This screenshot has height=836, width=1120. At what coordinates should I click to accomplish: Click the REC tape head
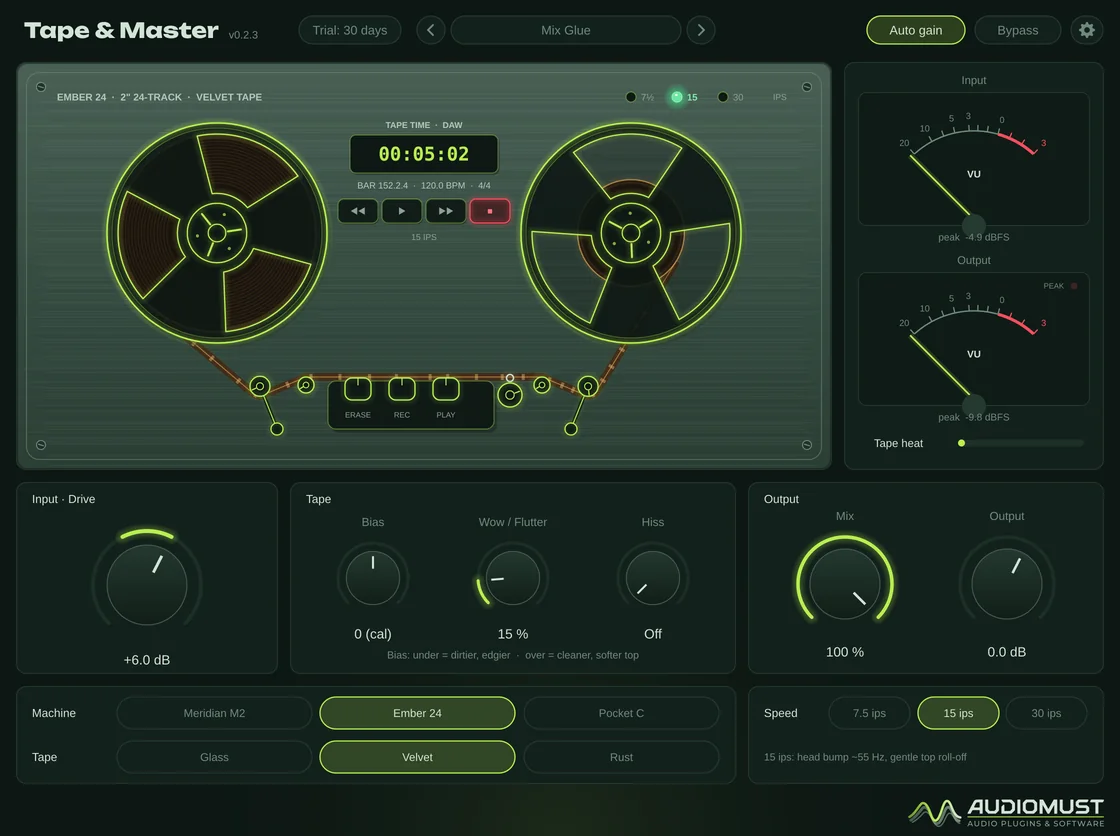401,389
